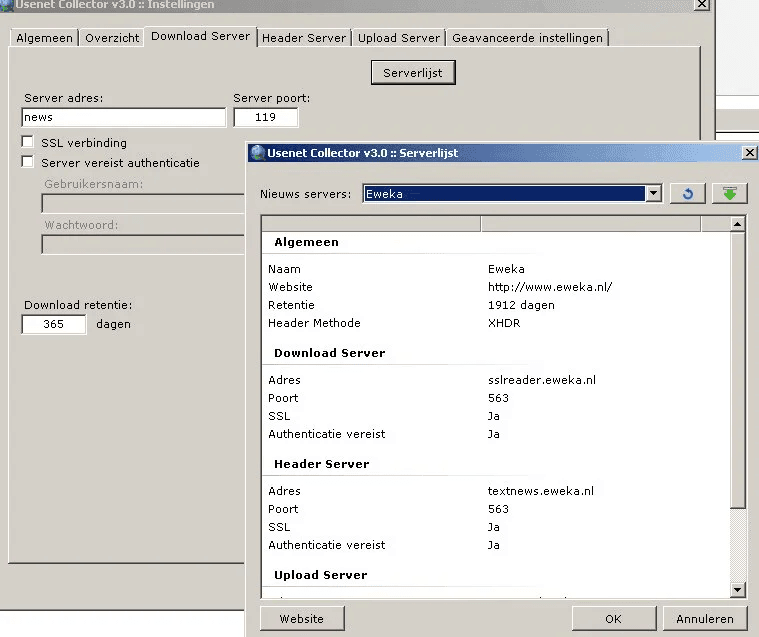This screenshot has width=759, height=637.
Task: Close the Serverlijst dialog
Action: (749, 153)
